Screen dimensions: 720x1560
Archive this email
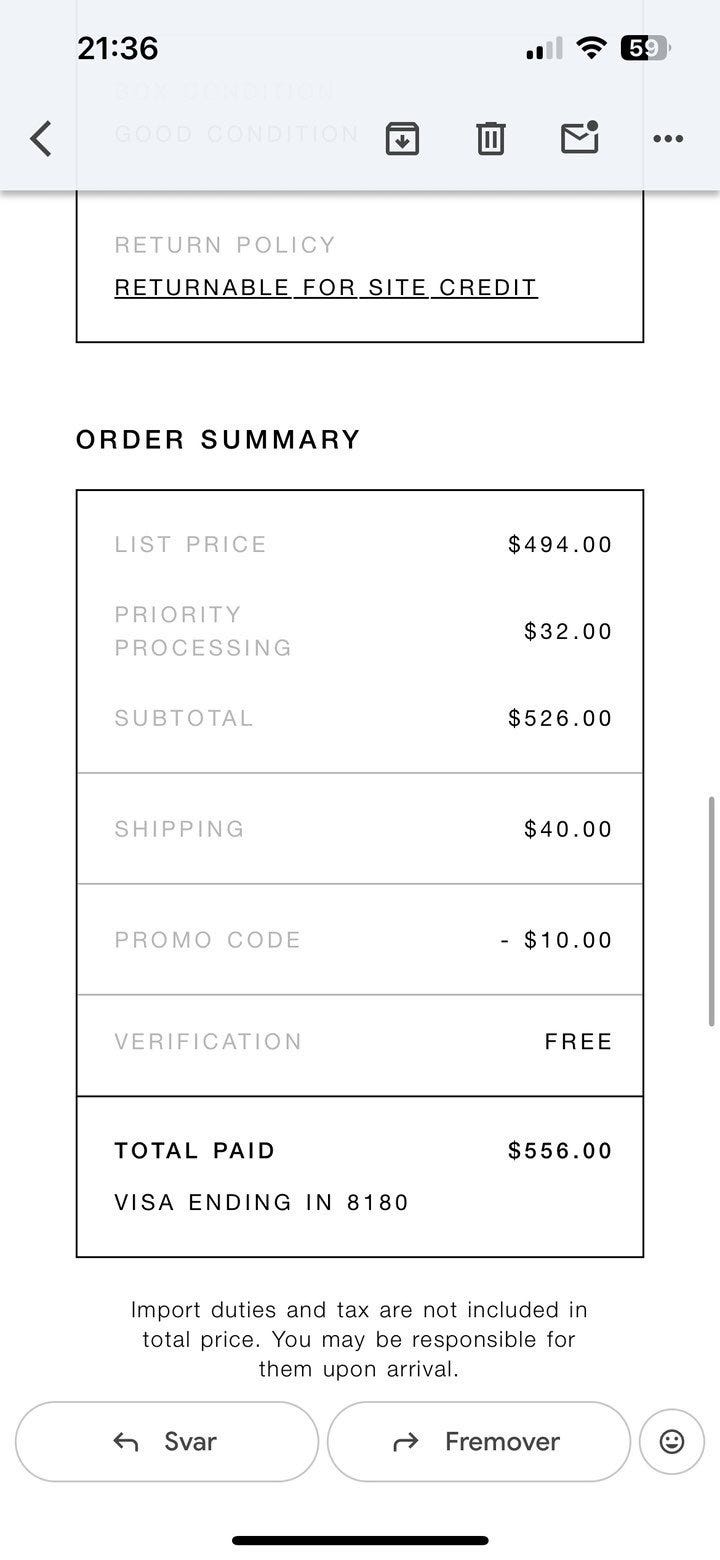(x=402, y=138)
